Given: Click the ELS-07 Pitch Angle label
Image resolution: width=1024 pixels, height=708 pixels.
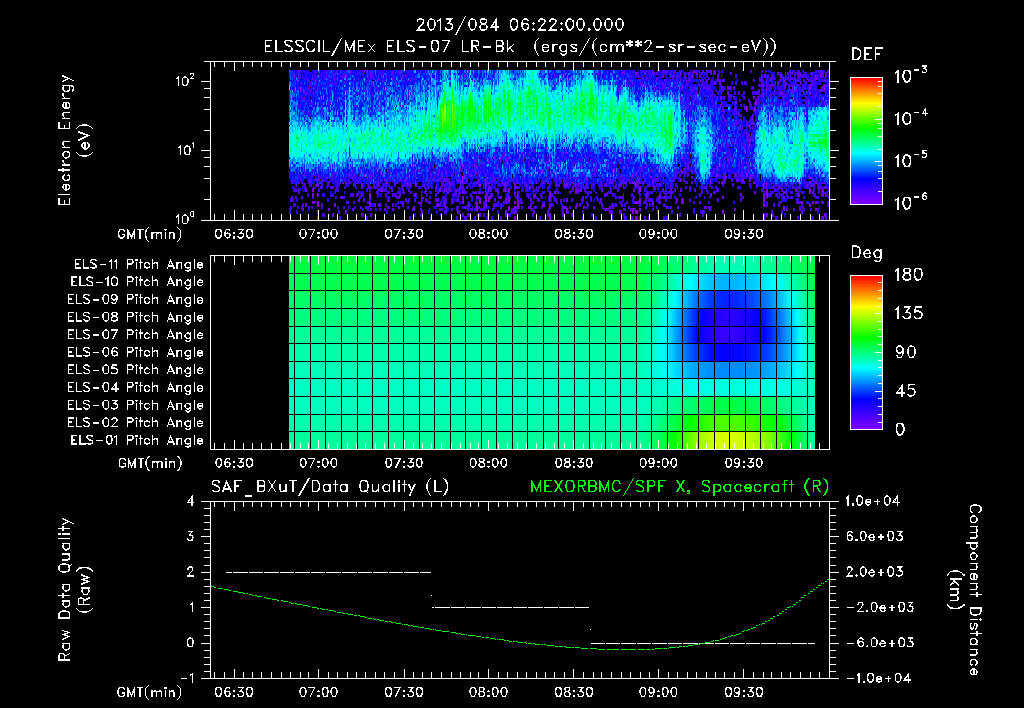Looking at the screenshot, I should pos(135,334).
